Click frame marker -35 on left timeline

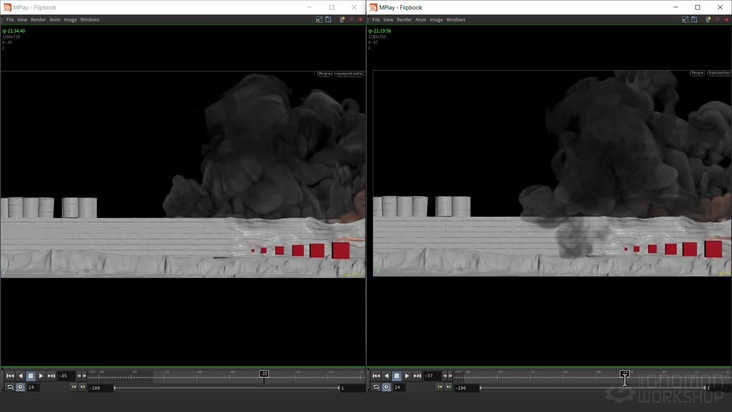[264, 374]
